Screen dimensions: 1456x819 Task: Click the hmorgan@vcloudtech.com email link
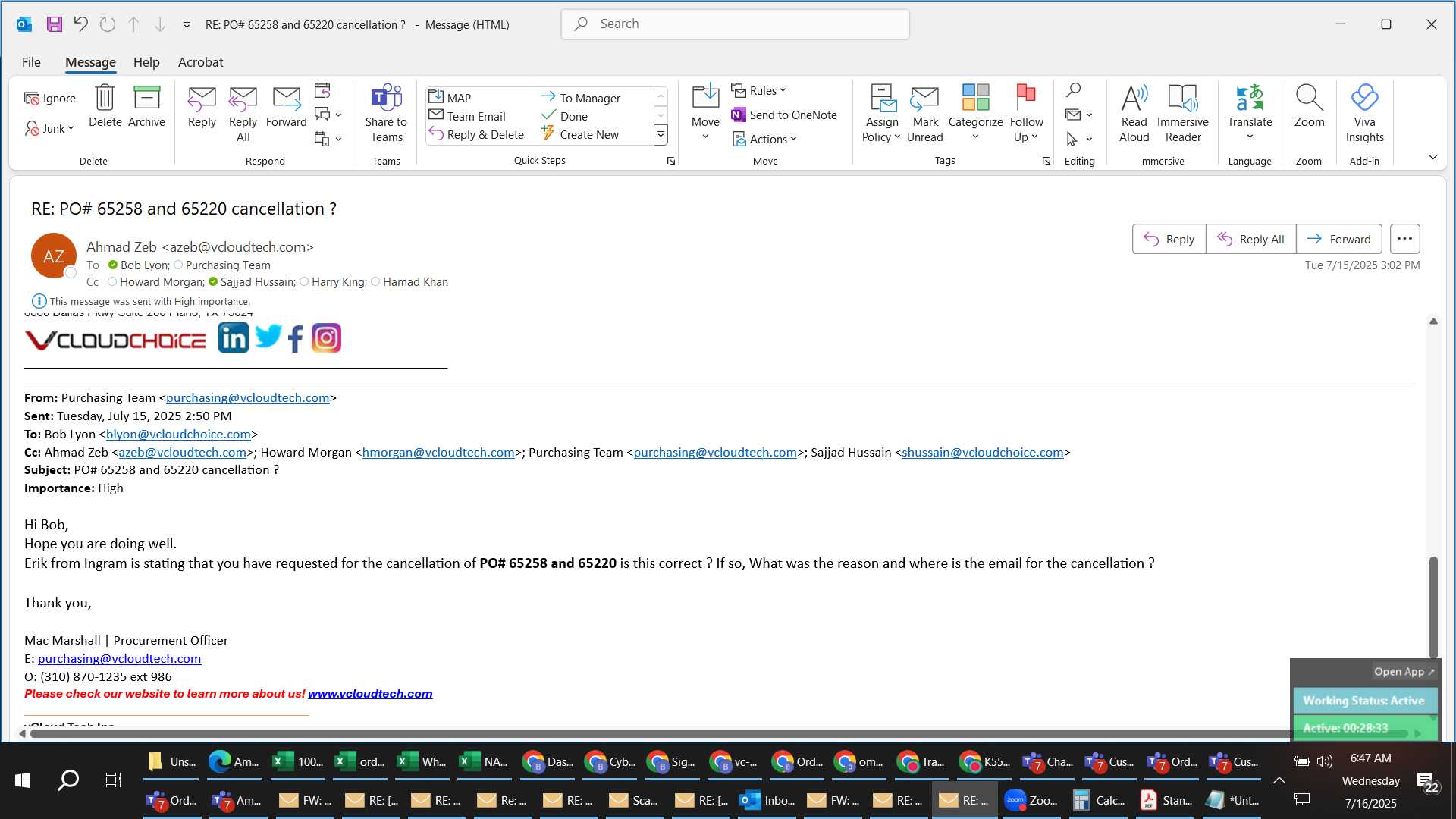[x=438, y=452]
